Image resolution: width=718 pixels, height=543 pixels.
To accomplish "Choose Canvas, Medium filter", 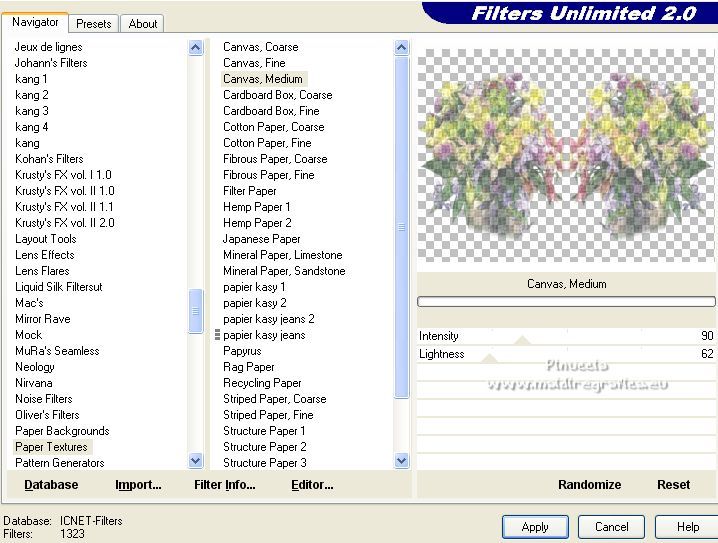I will (263, 79).
